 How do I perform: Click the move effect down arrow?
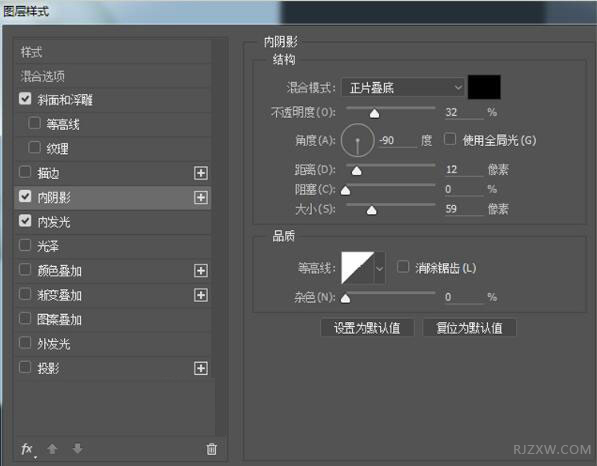[77, 449]
